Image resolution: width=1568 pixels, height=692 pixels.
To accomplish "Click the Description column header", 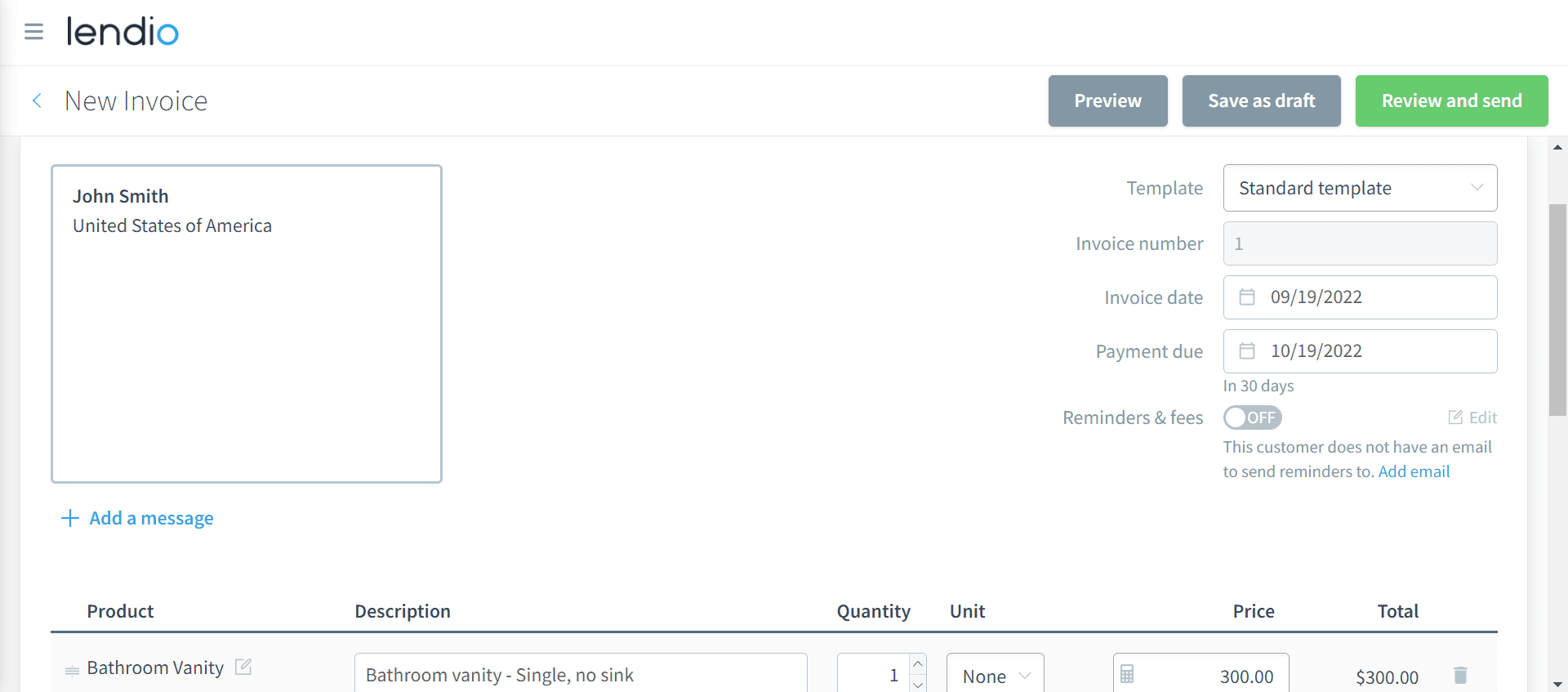I will click(x=403, y=611).
